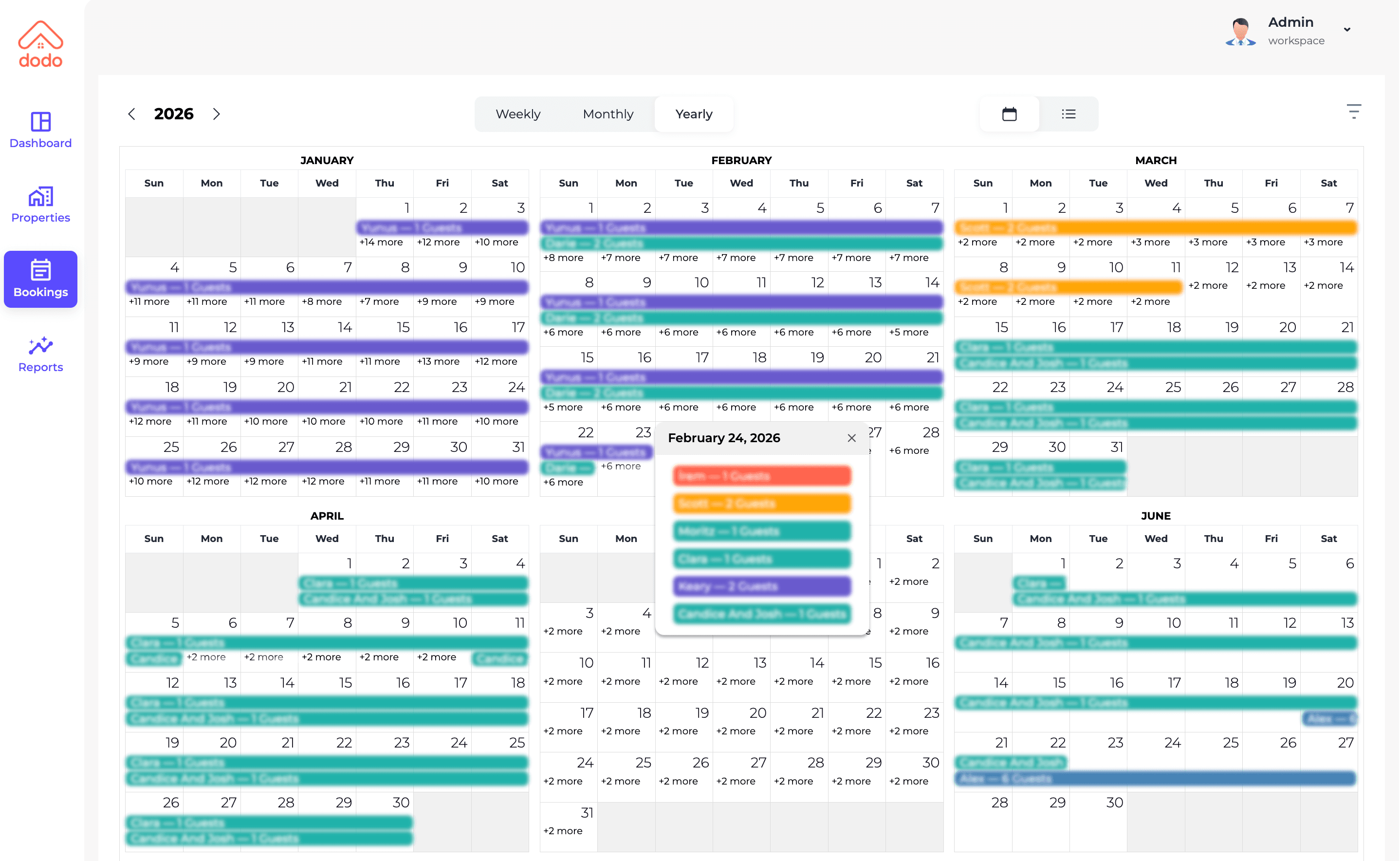Close the February 24, 2026 popup

851,438
